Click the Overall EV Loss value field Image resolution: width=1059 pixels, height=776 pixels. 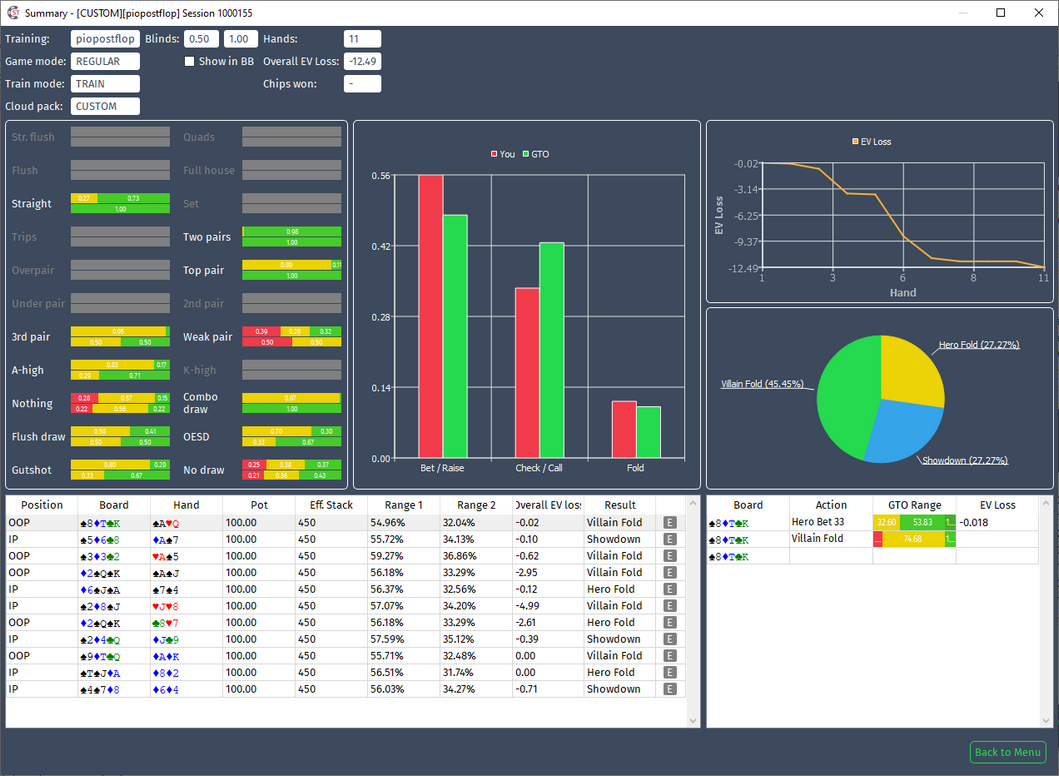pos(363,61)
